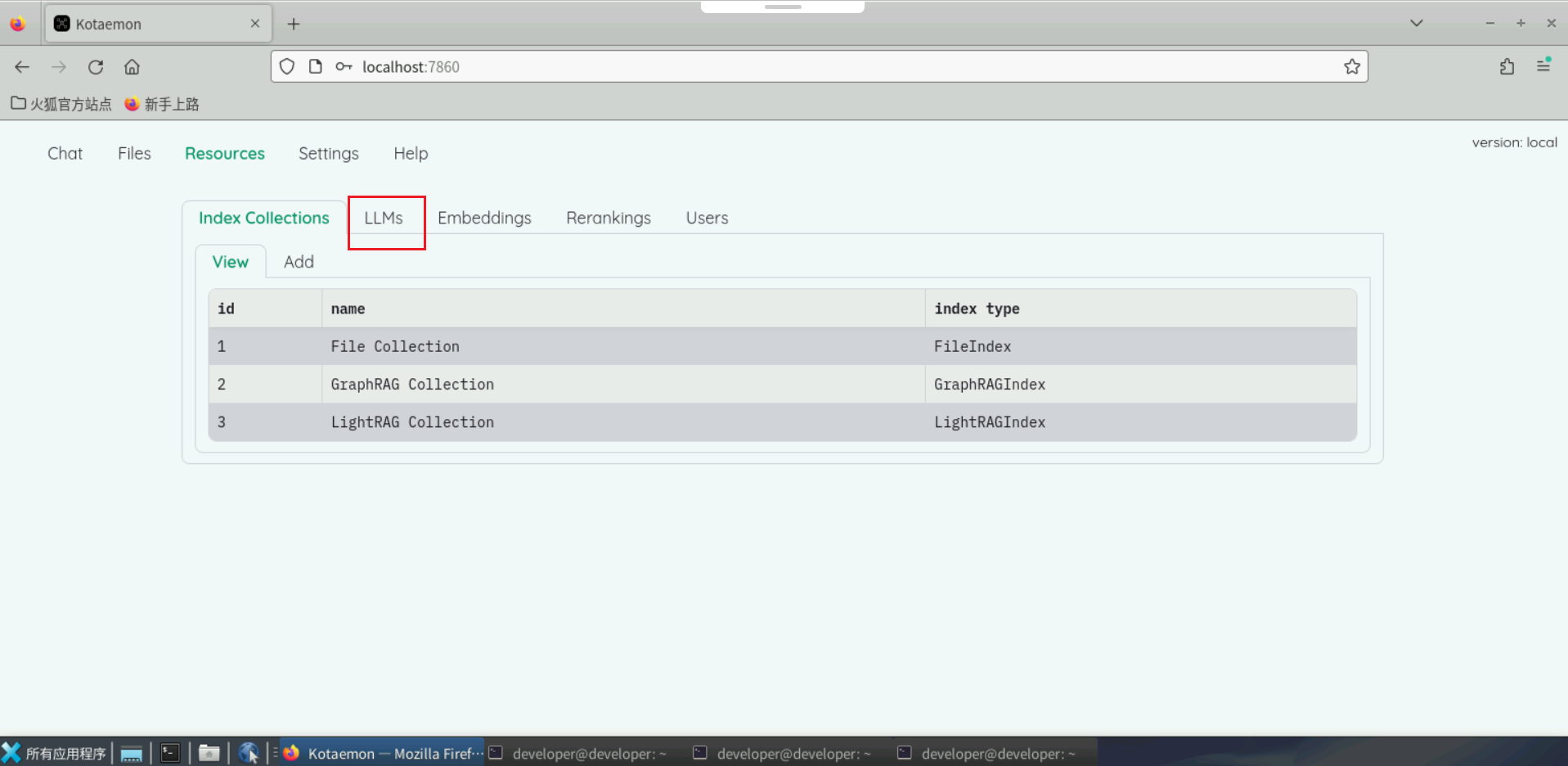
Task: Launch the terminal icon in taskbar
Action: click(170, 753)
